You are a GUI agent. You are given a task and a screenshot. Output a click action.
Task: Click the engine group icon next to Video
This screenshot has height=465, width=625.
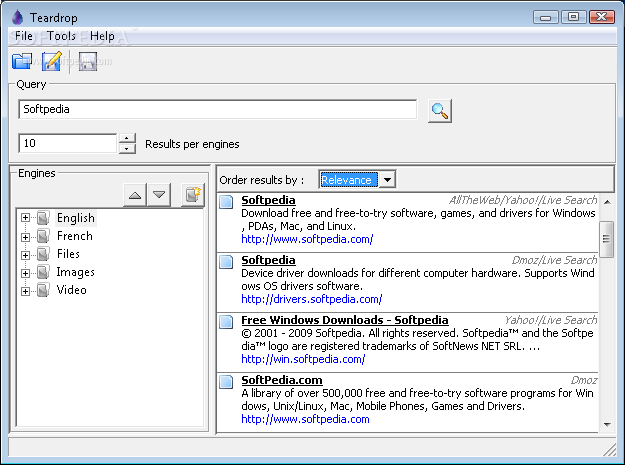pos(43,290)
